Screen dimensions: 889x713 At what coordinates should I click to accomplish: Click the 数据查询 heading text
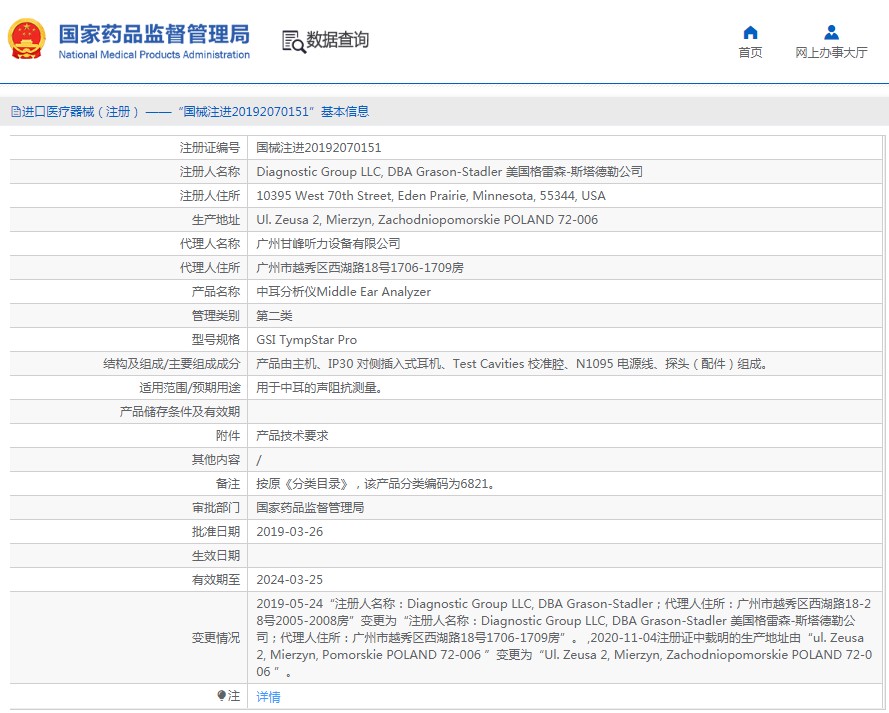pos(338,40)
